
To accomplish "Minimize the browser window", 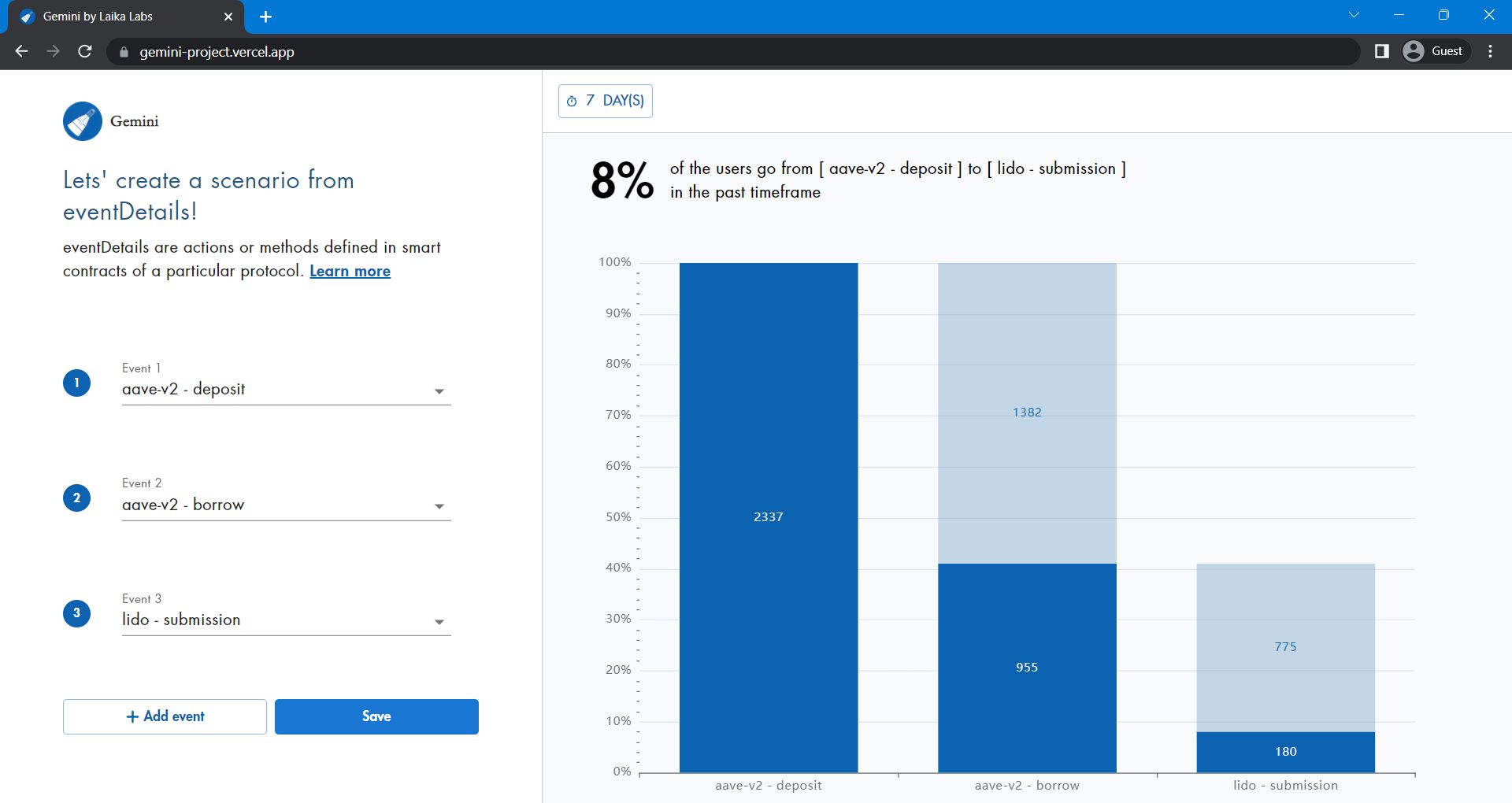I will click(x=1399, y=15).
